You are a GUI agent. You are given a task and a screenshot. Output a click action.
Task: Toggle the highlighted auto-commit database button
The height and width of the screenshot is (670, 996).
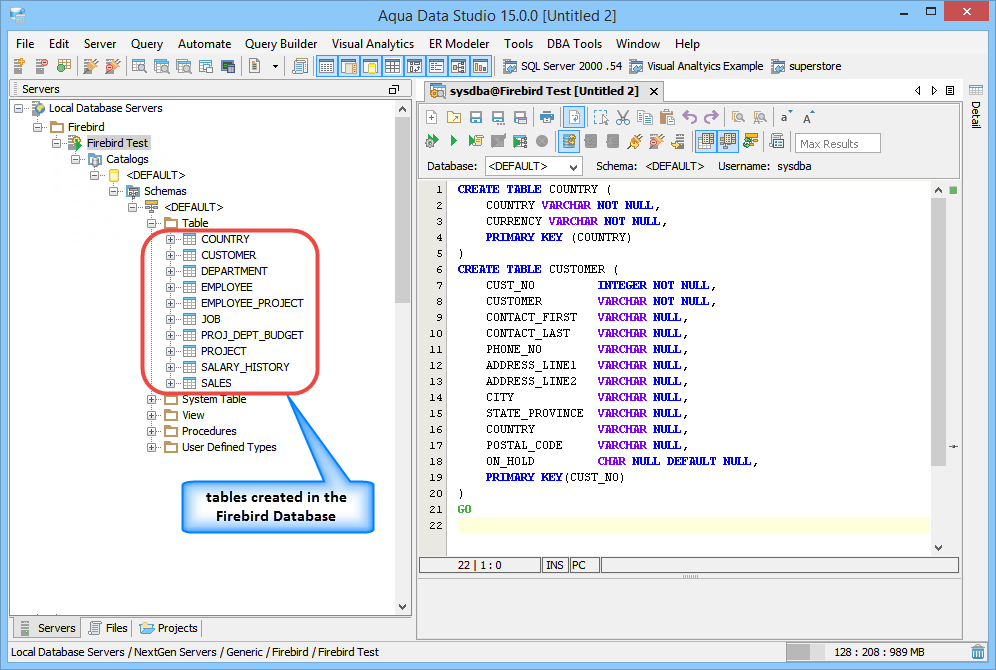568,142
